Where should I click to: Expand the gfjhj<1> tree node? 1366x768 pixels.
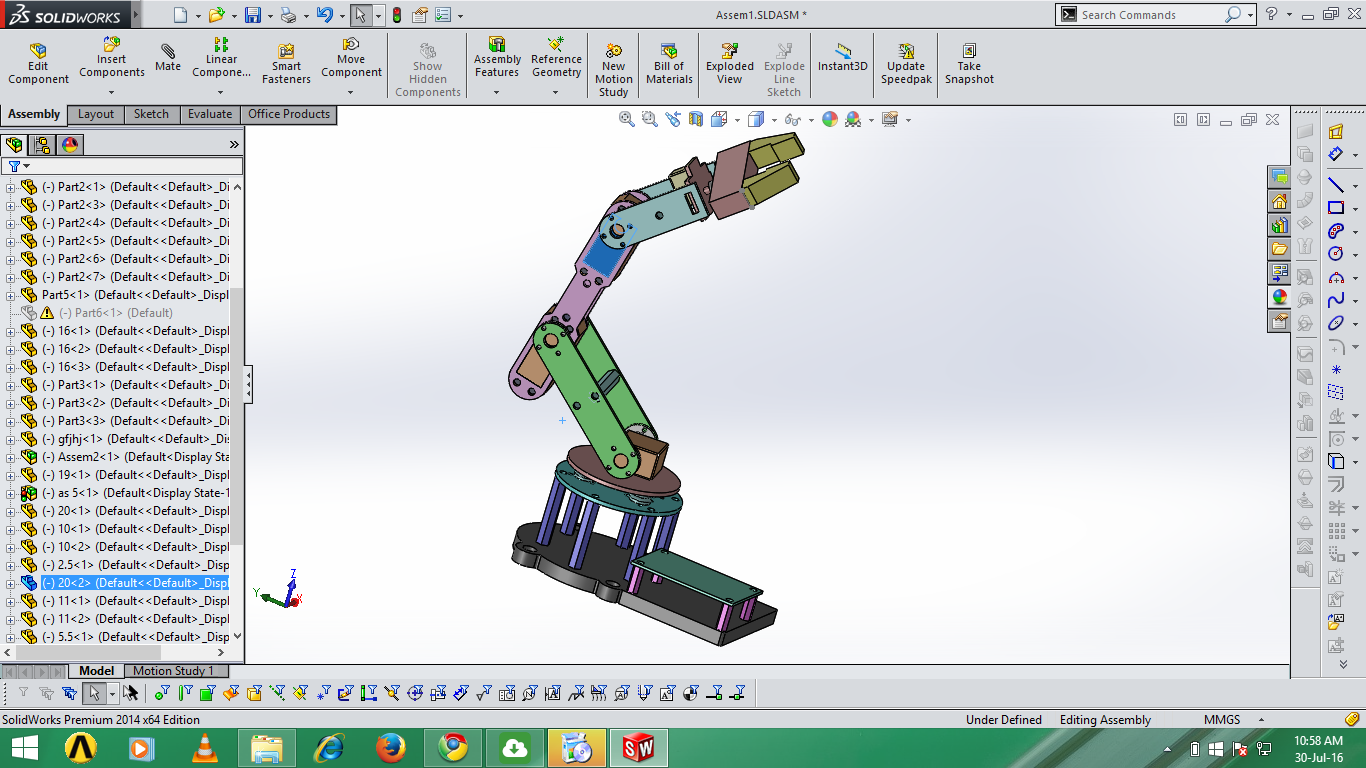(11, 439)
